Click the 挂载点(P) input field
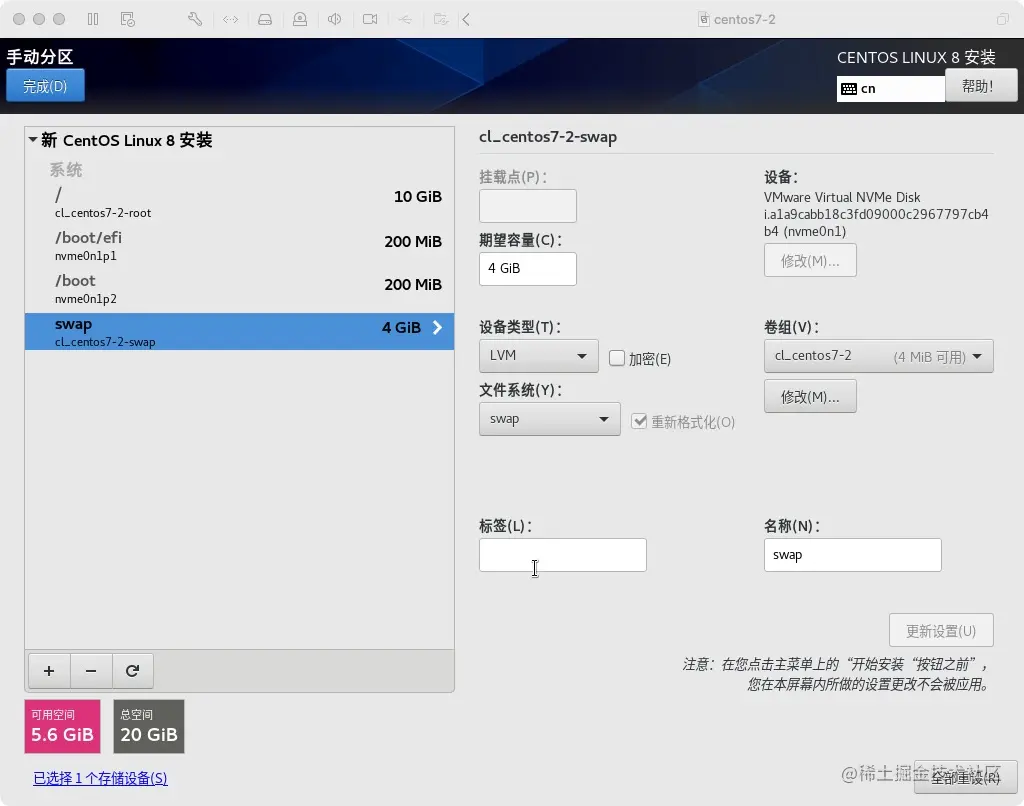This screenshot has width=1024, height=806. tap(528, 206)
